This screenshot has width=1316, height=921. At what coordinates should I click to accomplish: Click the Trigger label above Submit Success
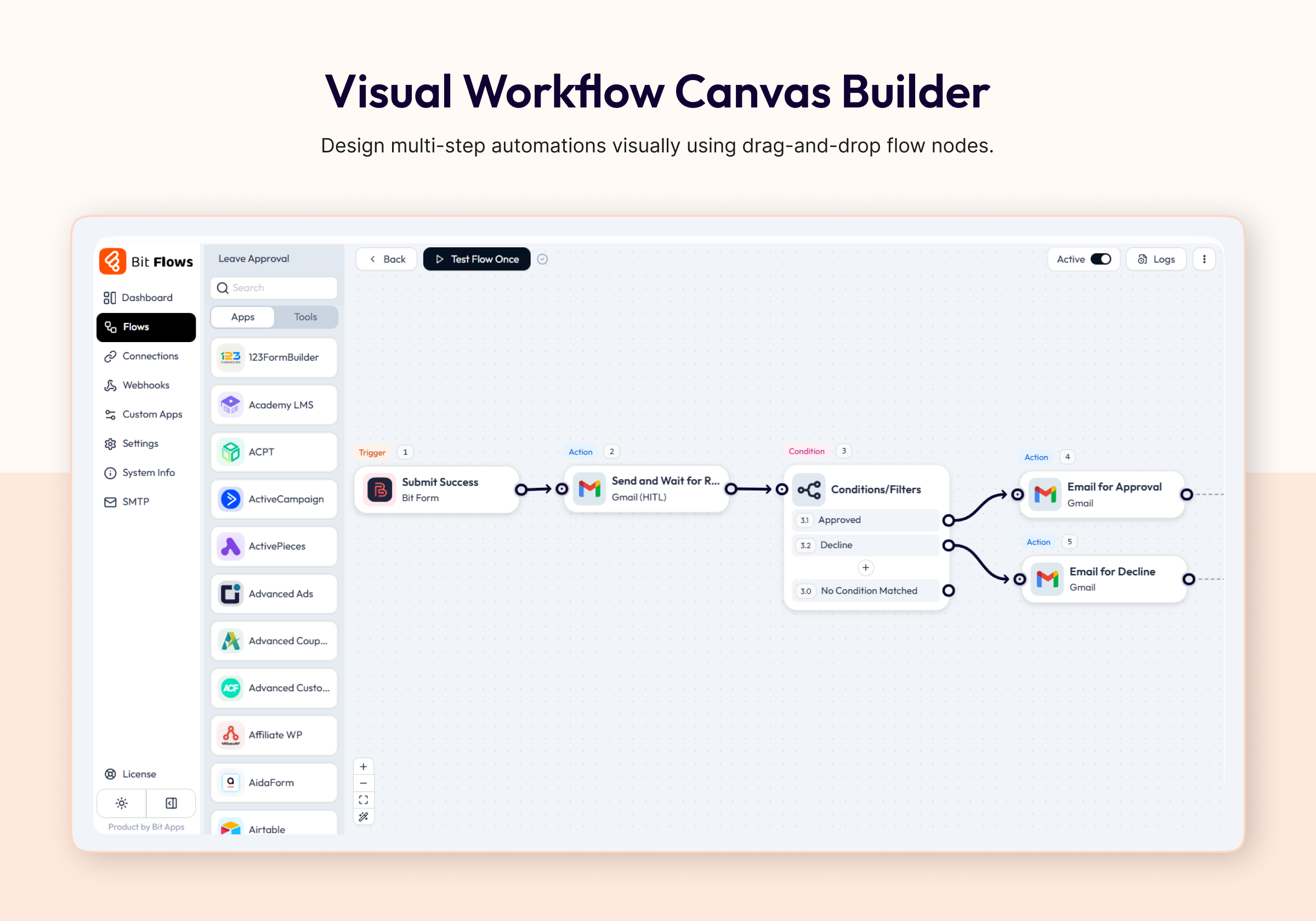click(x=372, y=452)
